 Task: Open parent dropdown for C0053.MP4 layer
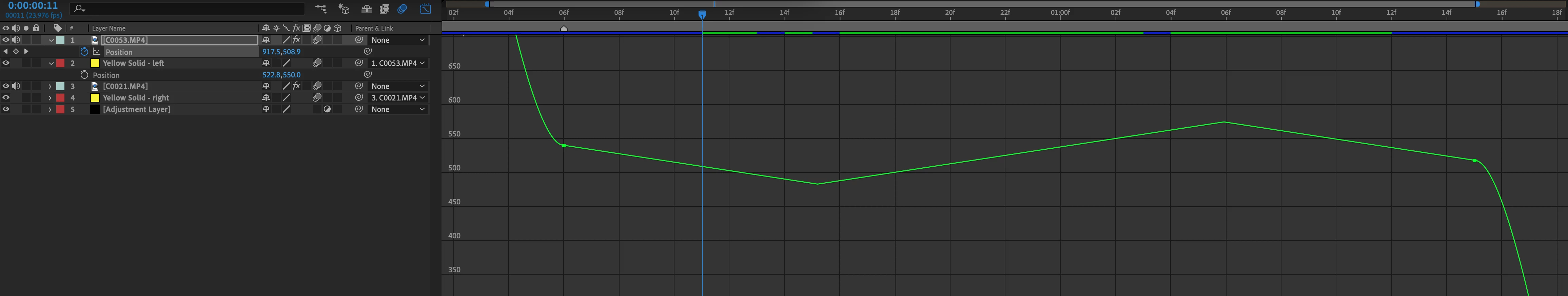(x=397, y=40)
